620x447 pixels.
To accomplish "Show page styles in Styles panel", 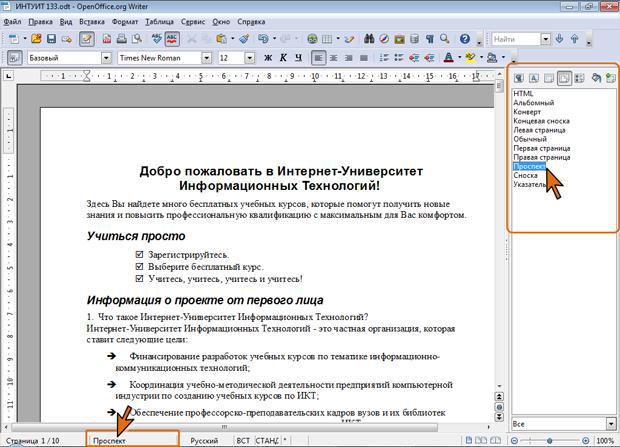I will (x=564, y=78).
